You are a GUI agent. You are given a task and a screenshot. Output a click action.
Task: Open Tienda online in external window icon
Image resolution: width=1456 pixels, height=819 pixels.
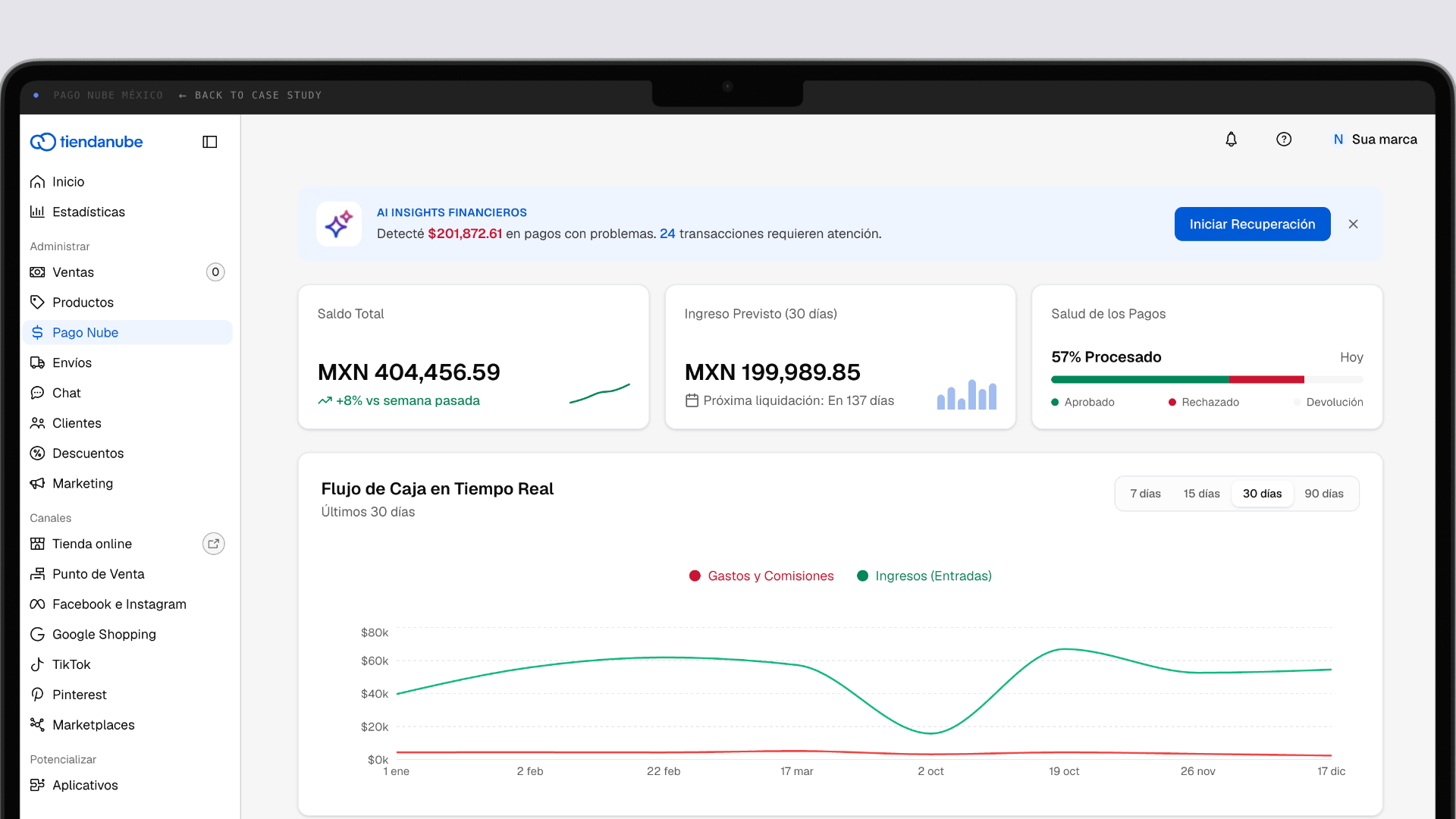click(214, 544)
